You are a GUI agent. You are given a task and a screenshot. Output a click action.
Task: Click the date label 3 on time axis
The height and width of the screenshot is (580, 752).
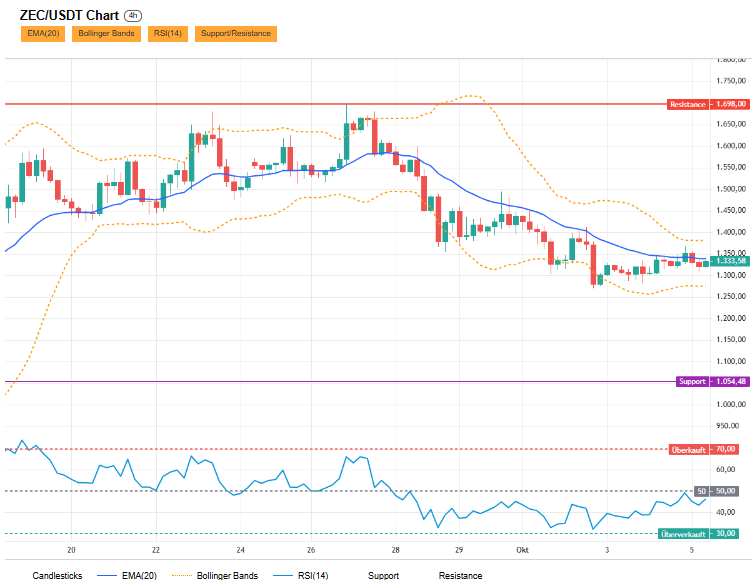pos(607,550)
